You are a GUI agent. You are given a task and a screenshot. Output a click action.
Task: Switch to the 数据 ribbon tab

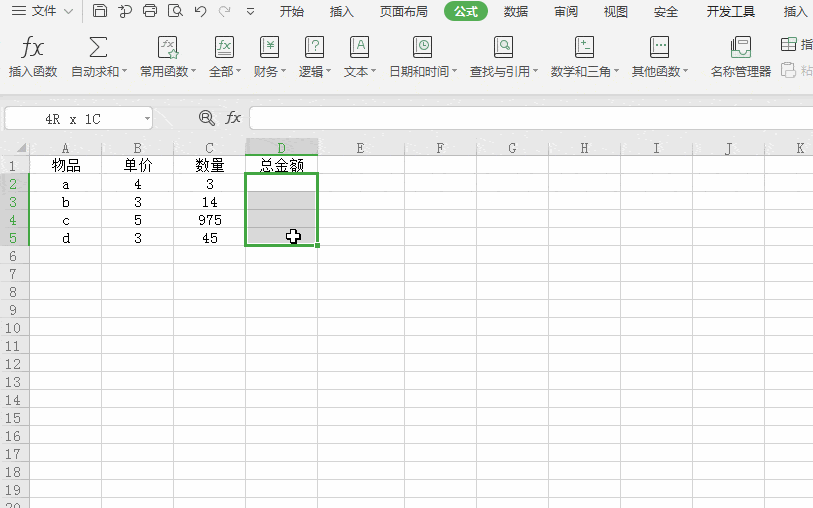point(516,12)
